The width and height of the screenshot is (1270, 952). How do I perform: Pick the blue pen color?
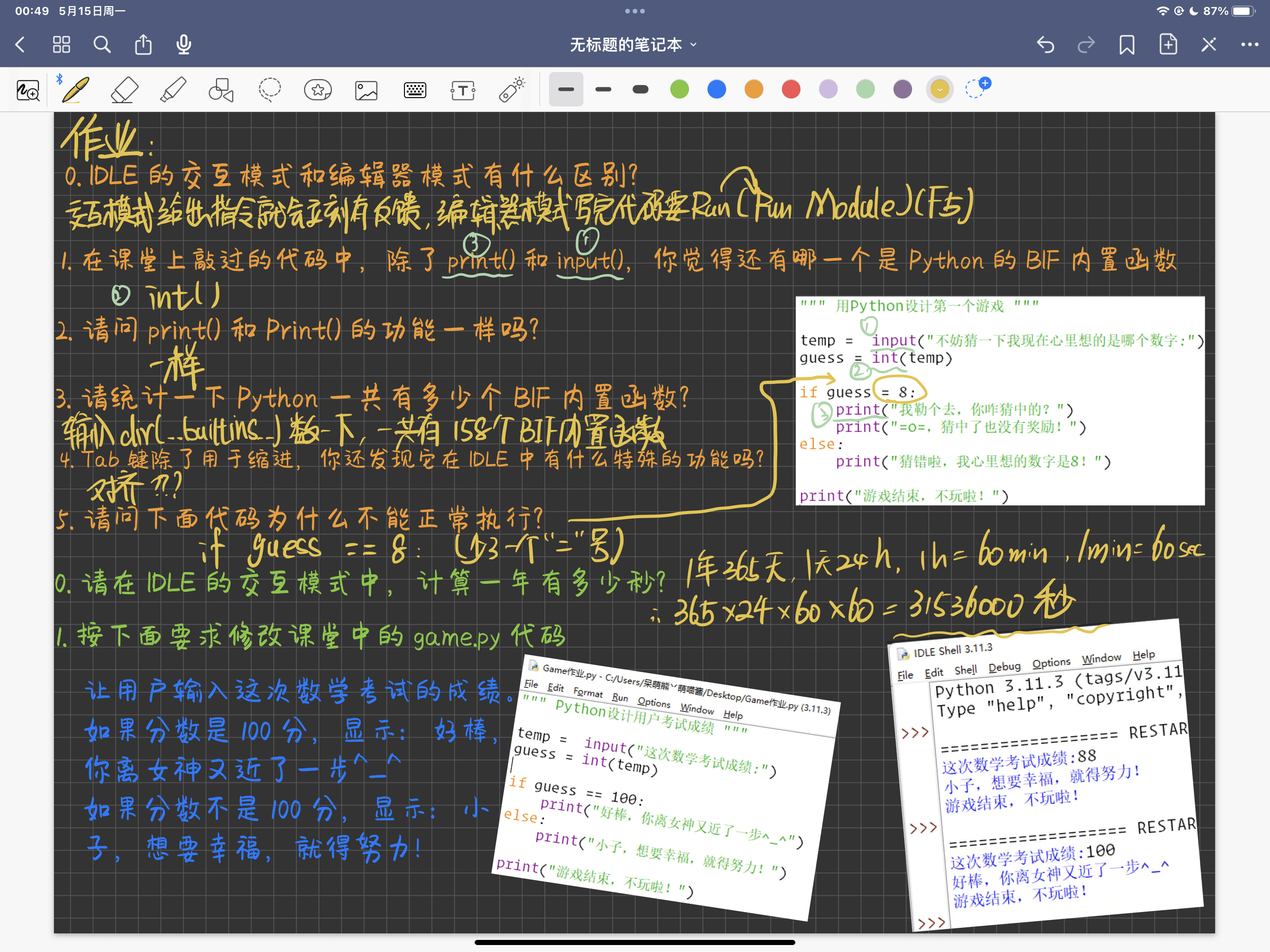(717, 89)
